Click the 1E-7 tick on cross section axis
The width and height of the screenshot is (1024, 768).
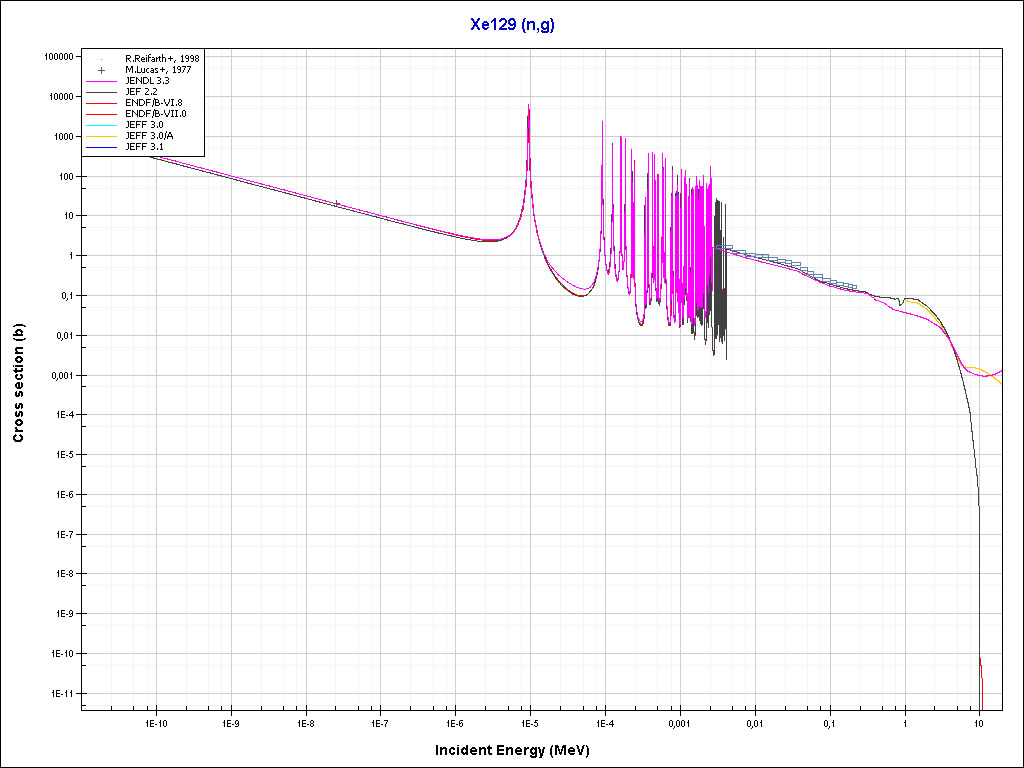click(x=64, y=534)
